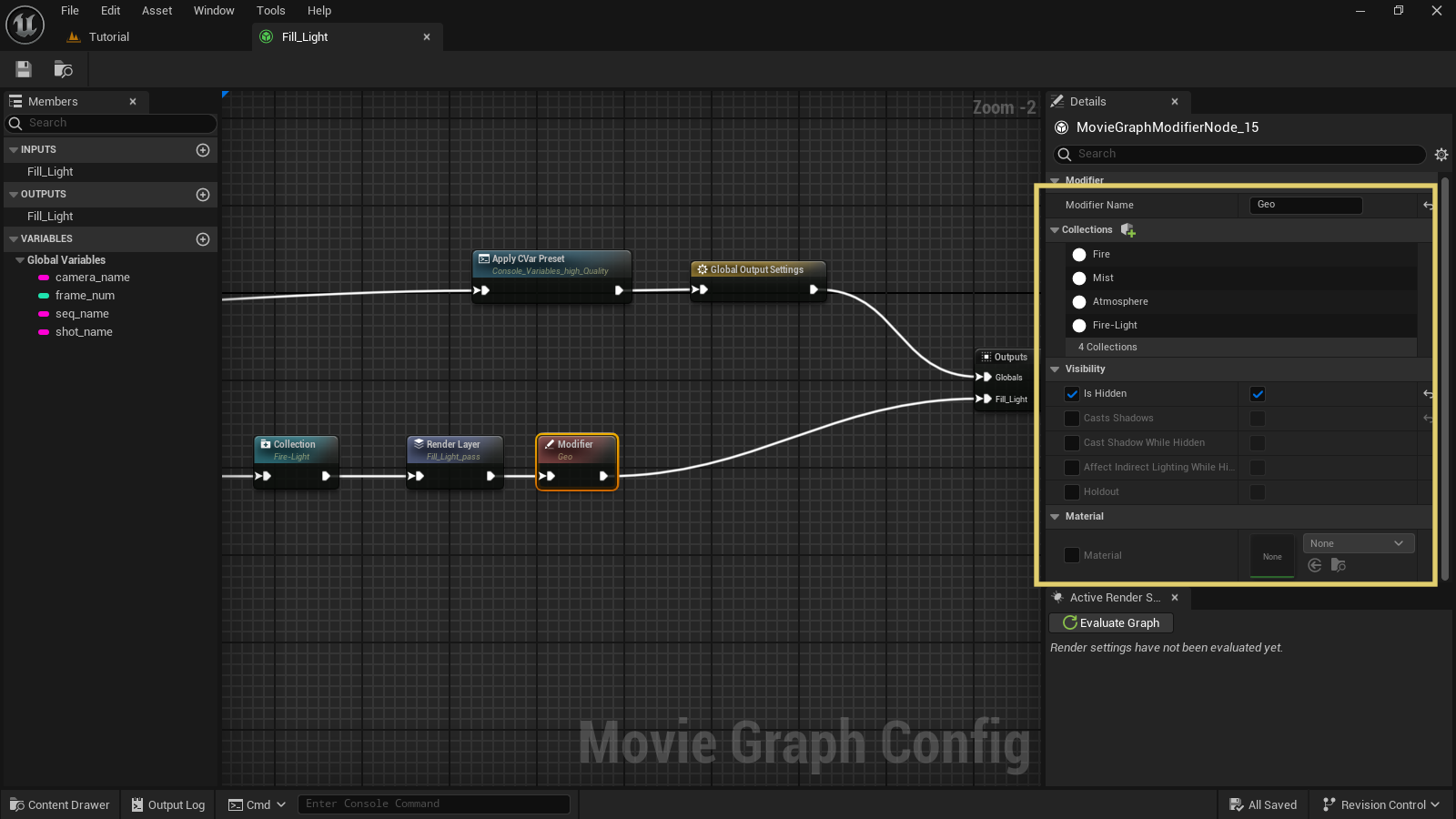Image resolution: width=1456 pixels, height=819 pixels.
Task: Click Evaluate Graph button
Action: [1111, 623]
